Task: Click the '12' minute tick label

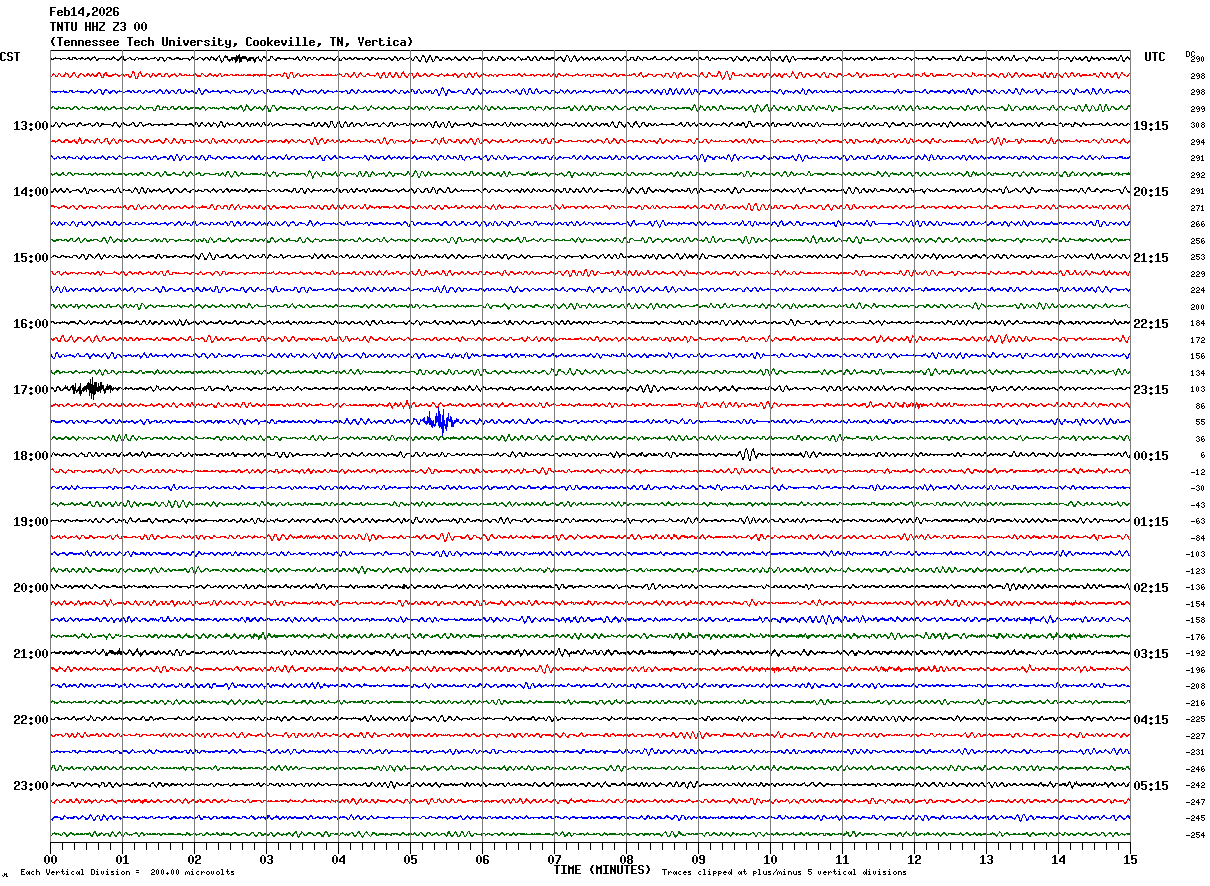Action: pos(914,859)
